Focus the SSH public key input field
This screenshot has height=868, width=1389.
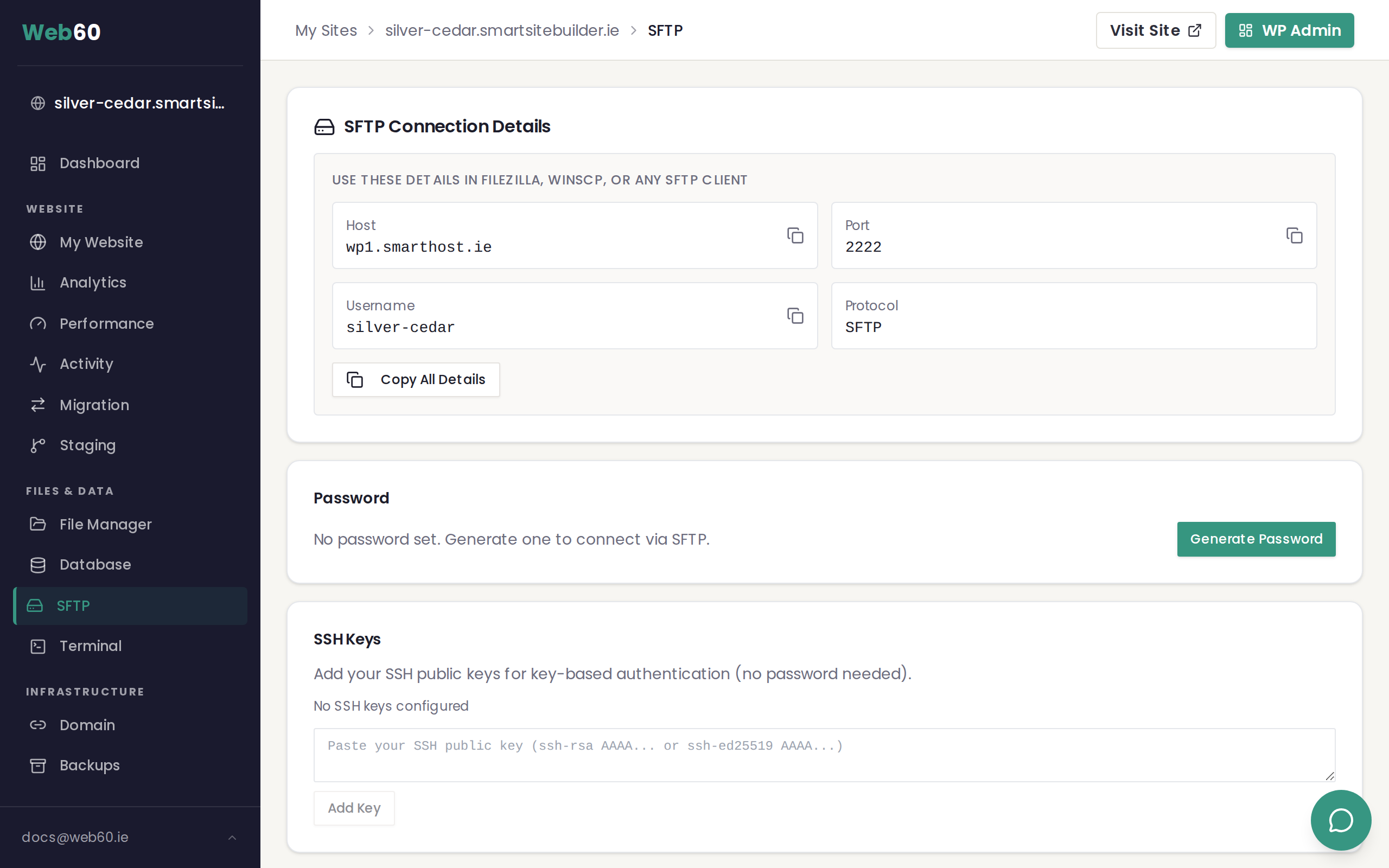pyautogui.click(x=824, y=754)
